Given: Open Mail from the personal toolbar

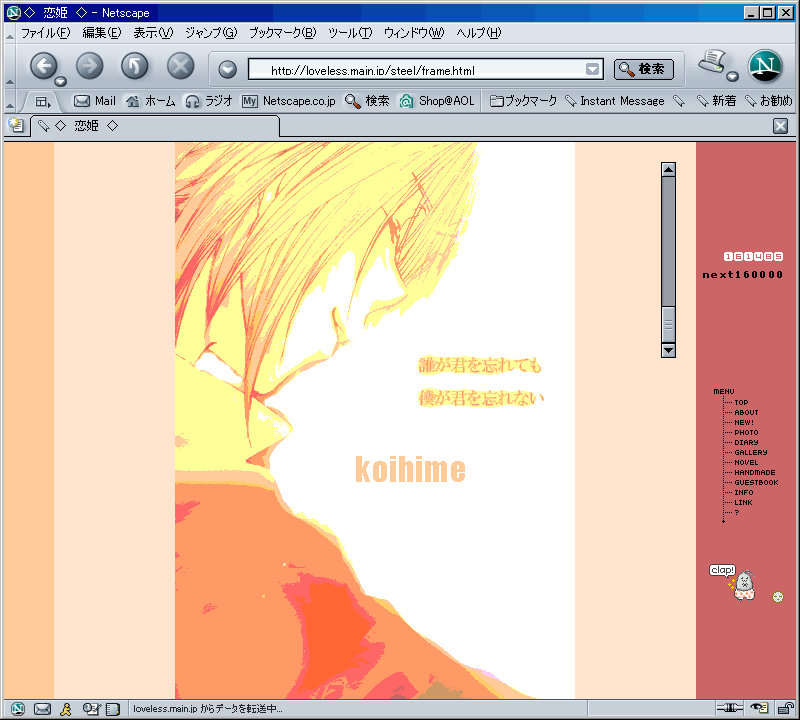Looking at the screenshot, I should pos(95,101).
